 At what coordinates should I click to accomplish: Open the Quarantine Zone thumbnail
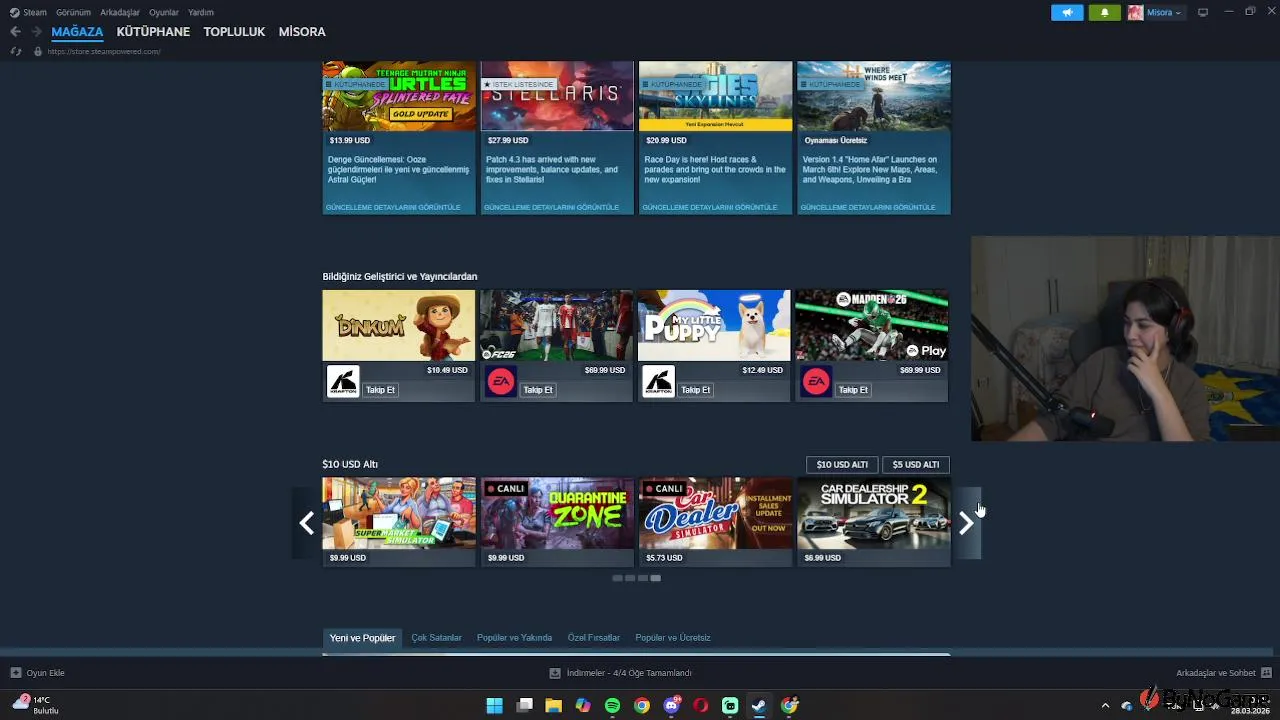pos(557,513)
